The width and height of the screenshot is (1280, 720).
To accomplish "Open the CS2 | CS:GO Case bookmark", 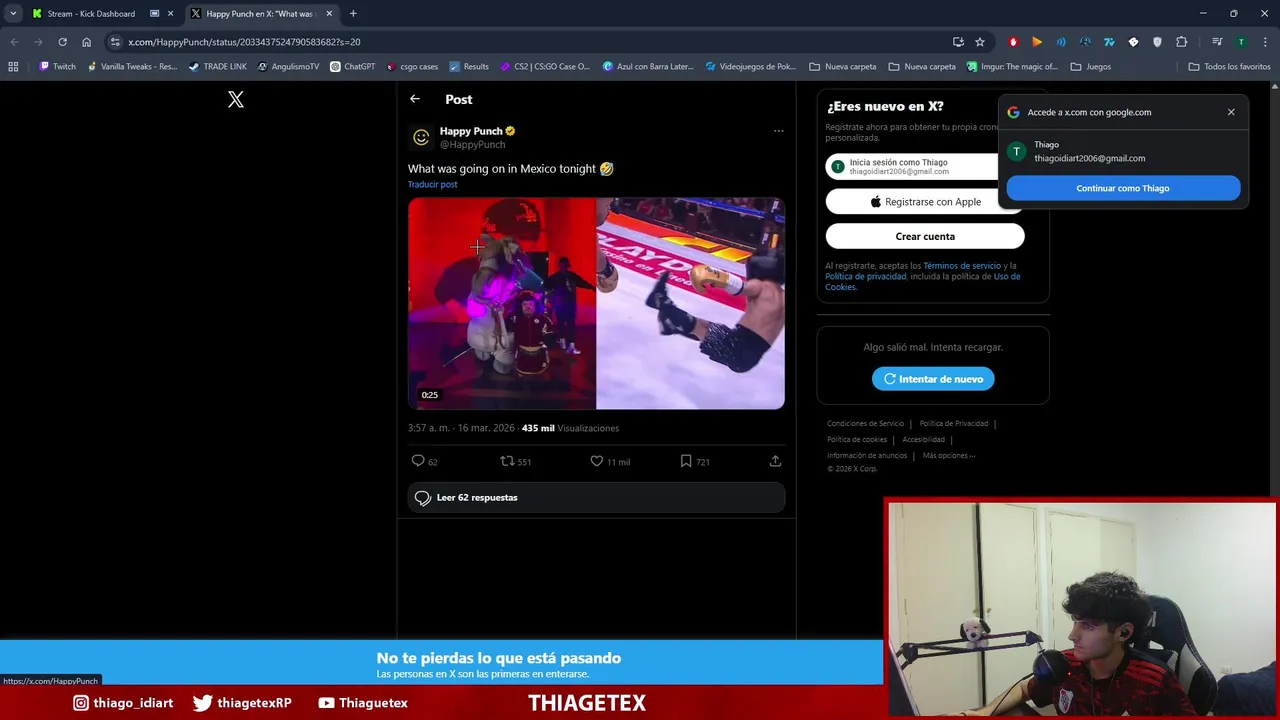I will [545, 67].
